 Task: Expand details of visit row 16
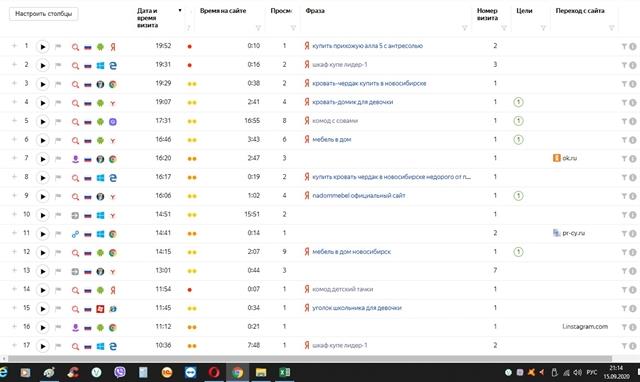point(14,326)
